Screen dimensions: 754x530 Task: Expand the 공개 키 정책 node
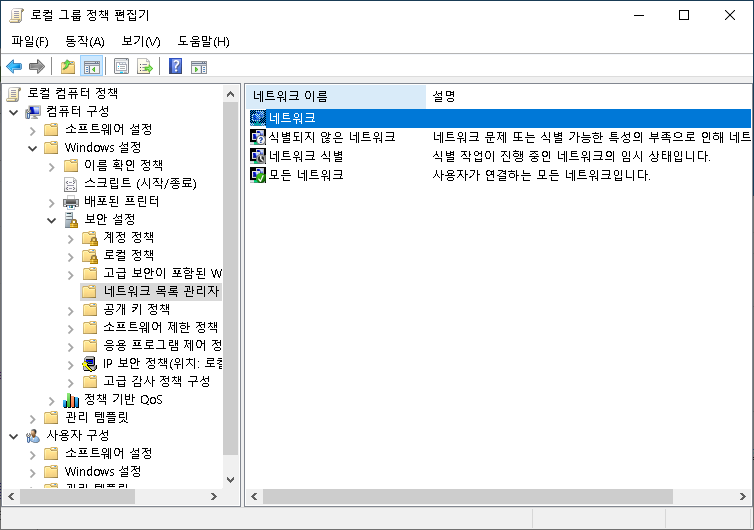[71, 311]
